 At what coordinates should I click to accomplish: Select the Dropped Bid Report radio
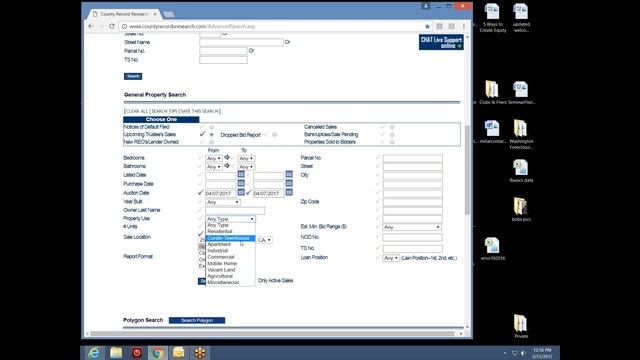tap(275, 135)
